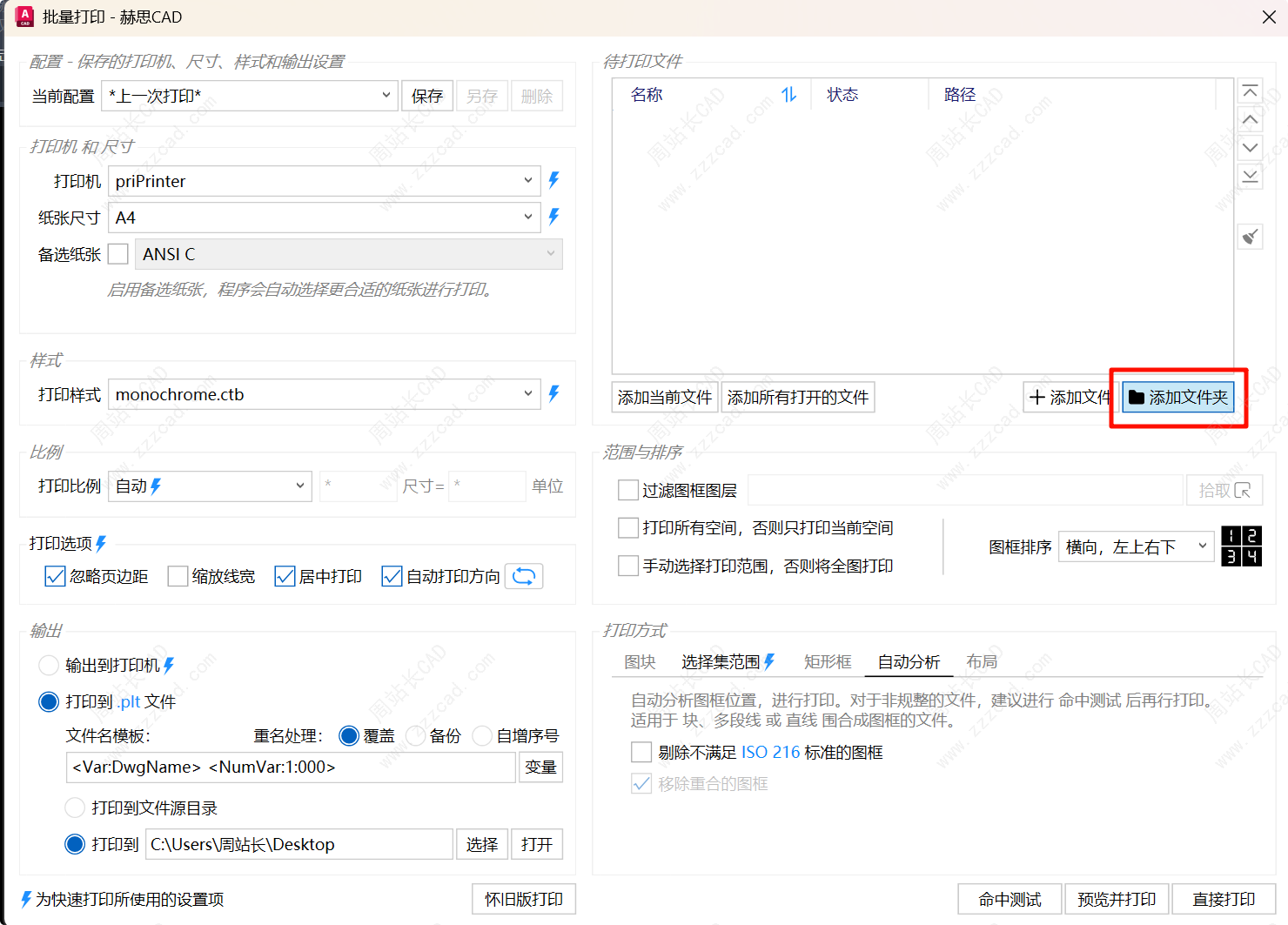Open the 当前配置 dropdown

(x=250, y=96)
